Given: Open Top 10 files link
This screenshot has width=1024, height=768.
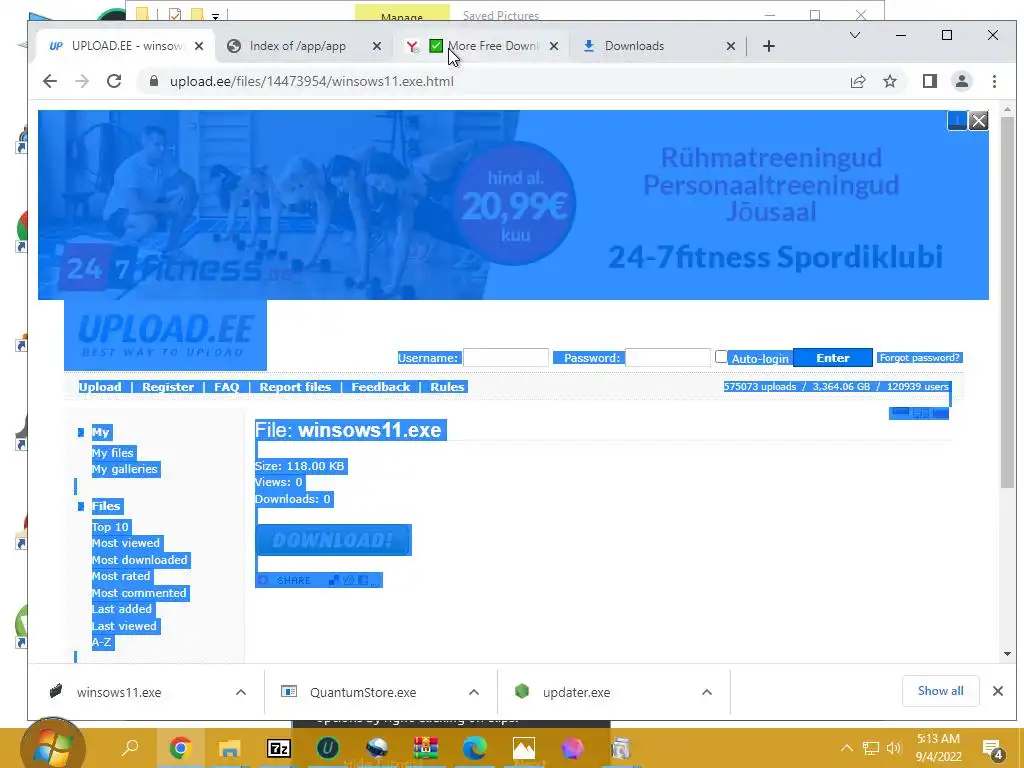Looking at the screenshot, I should (x=110, y=527).
